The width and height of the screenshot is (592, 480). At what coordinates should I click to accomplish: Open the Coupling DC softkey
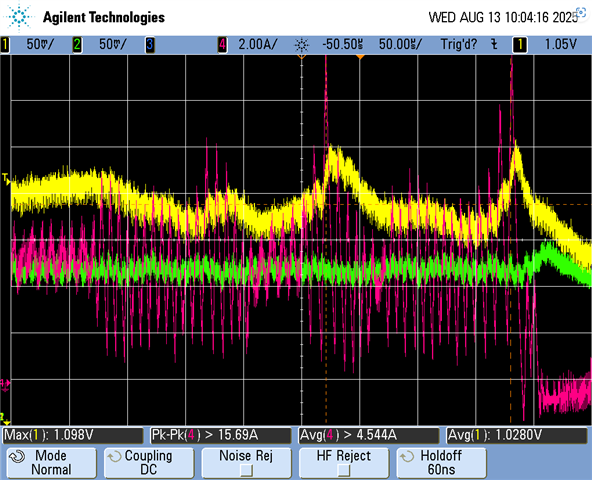tap(149, 463)
